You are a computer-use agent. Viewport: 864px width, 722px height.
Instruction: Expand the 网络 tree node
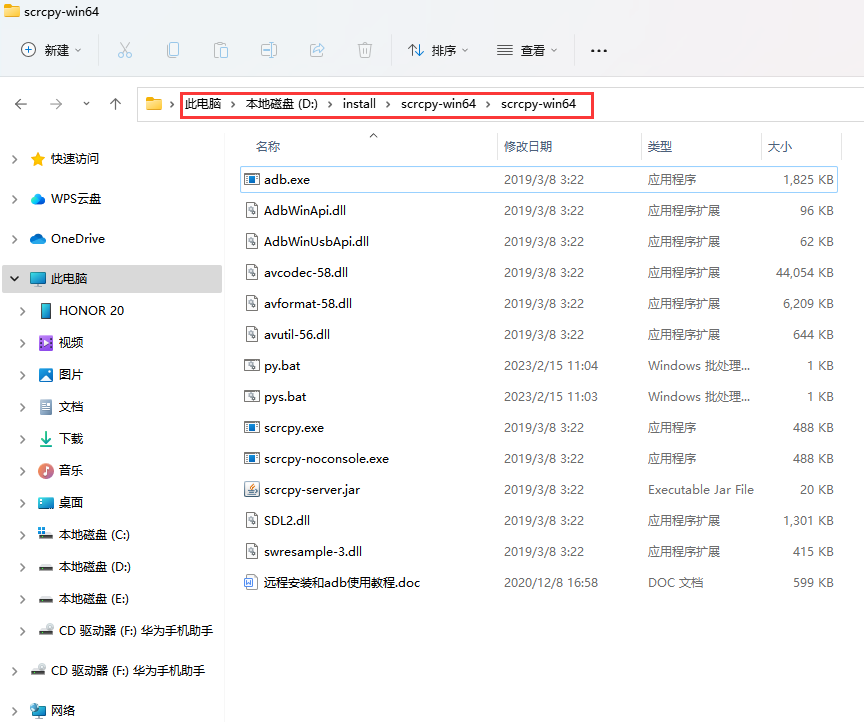pos(15,711)
